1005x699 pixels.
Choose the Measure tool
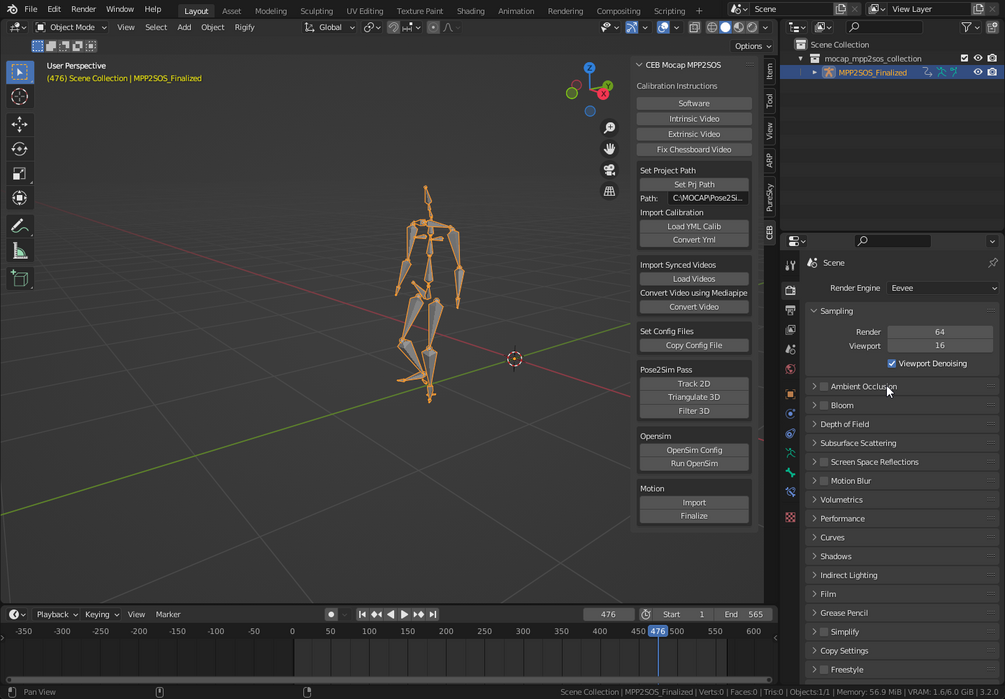click(x=19, y=251)
